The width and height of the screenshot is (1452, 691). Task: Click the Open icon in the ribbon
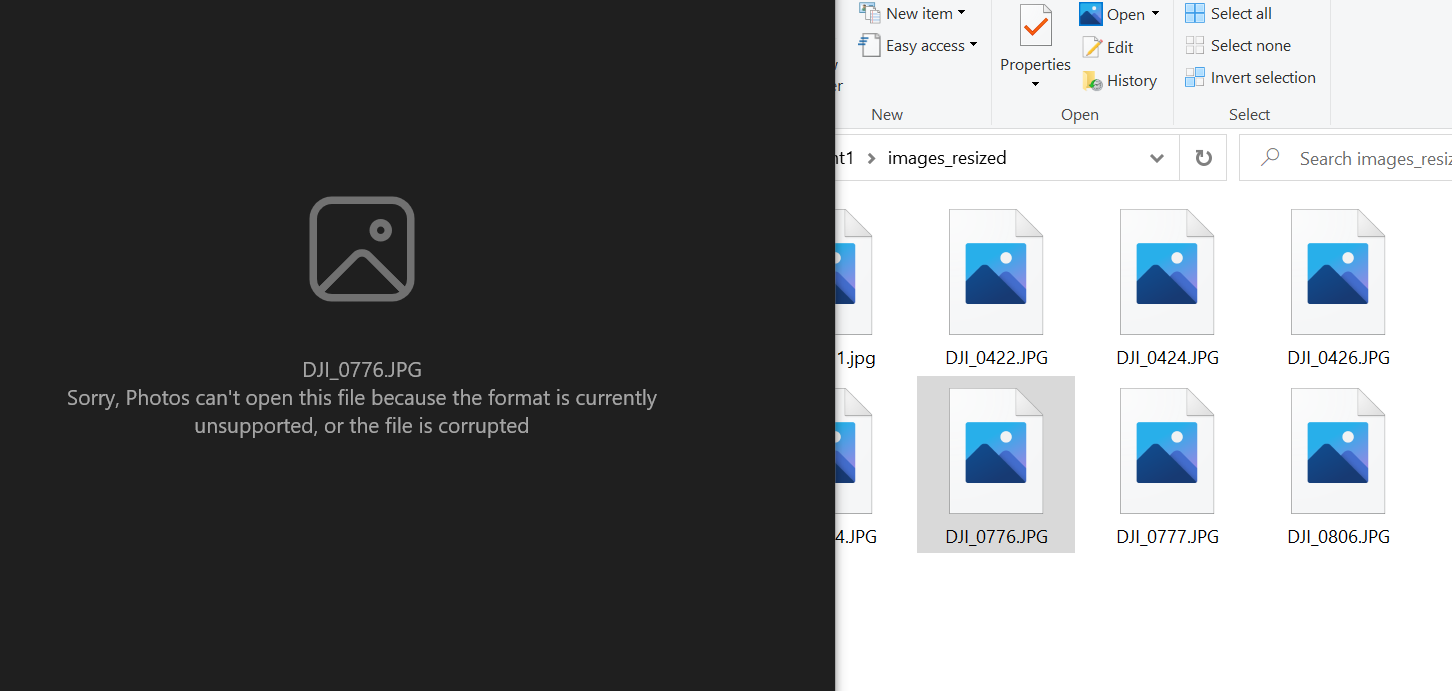pos(1091,13)
